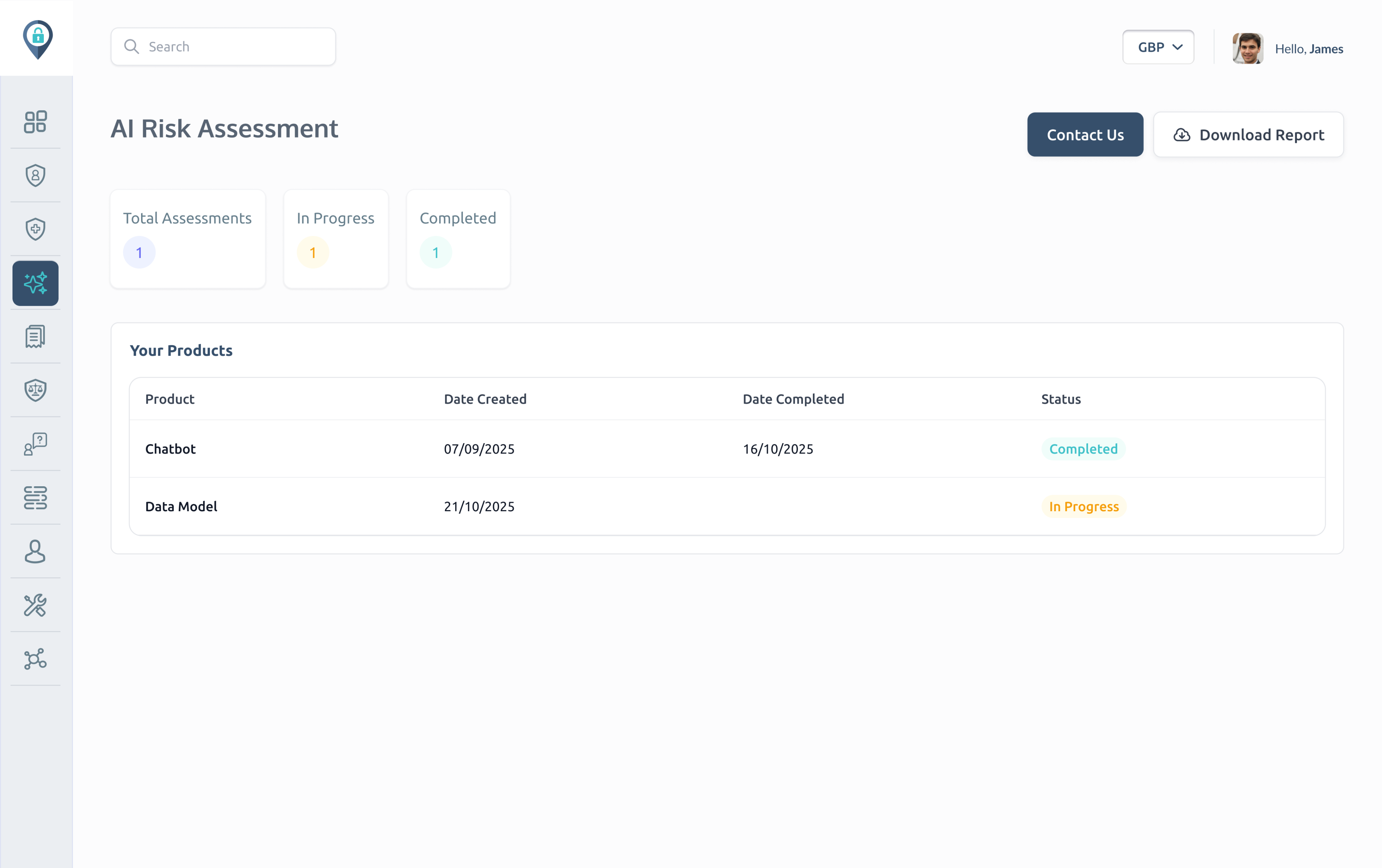This screenshot has width=1382, height=868.
Task: Click the shield with scales sidebar icon
Action: point(35,390)
